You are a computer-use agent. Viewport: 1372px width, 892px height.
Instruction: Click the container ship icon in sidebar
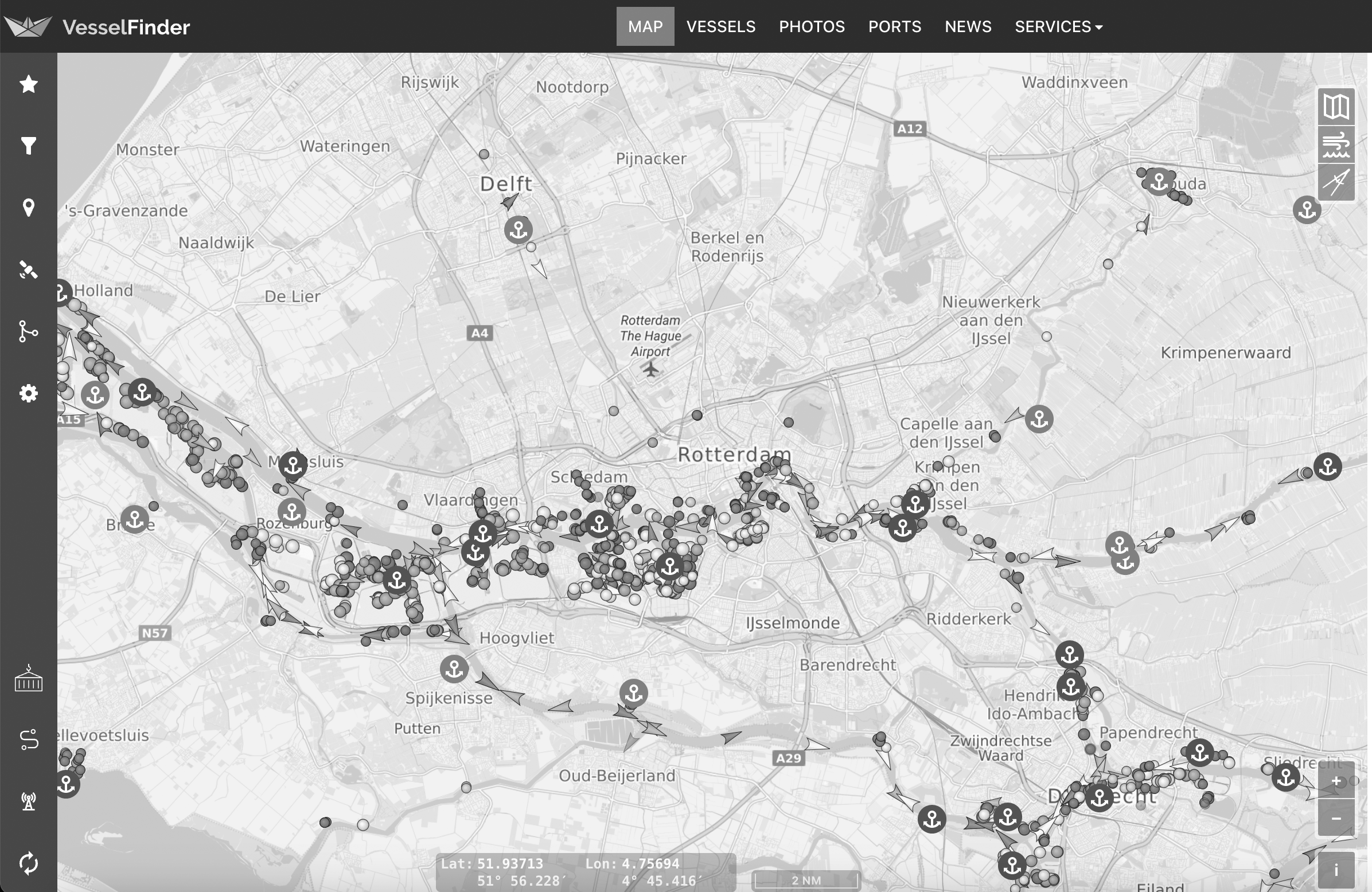tap(28, 679)
